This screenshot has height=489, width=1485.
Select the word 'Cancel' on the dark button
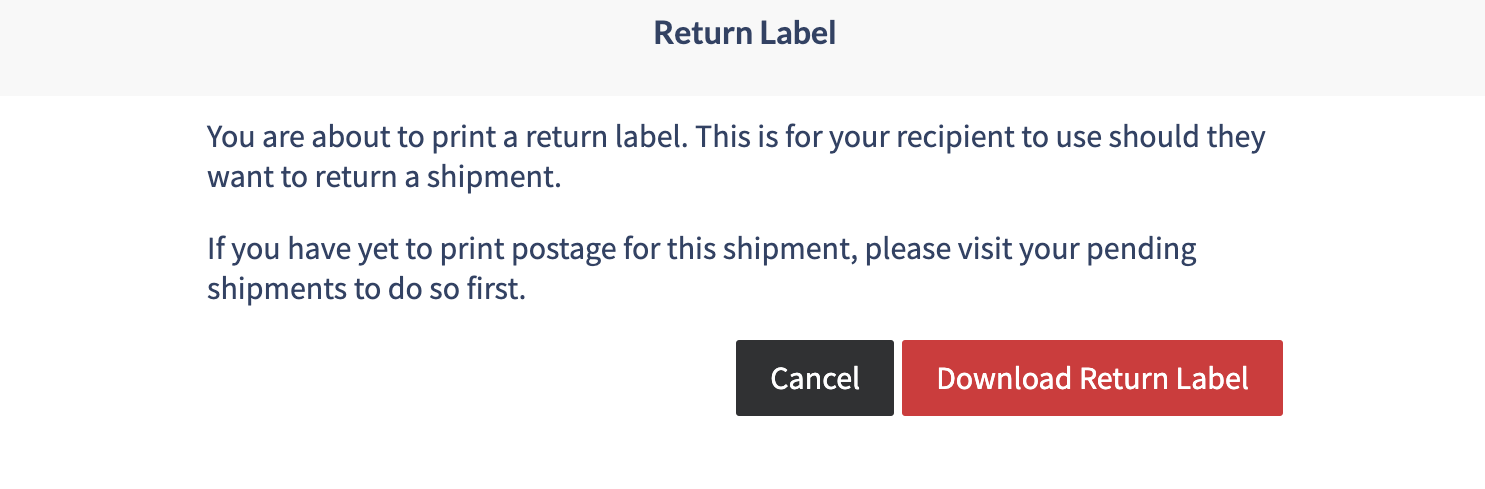tap(814, 379)
